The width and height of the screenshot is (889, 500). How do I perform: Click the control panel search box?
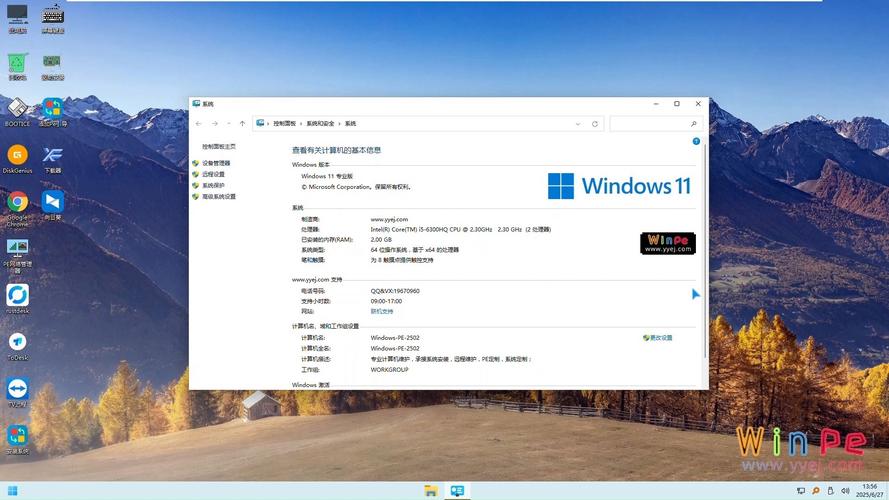tap(657, 124)
